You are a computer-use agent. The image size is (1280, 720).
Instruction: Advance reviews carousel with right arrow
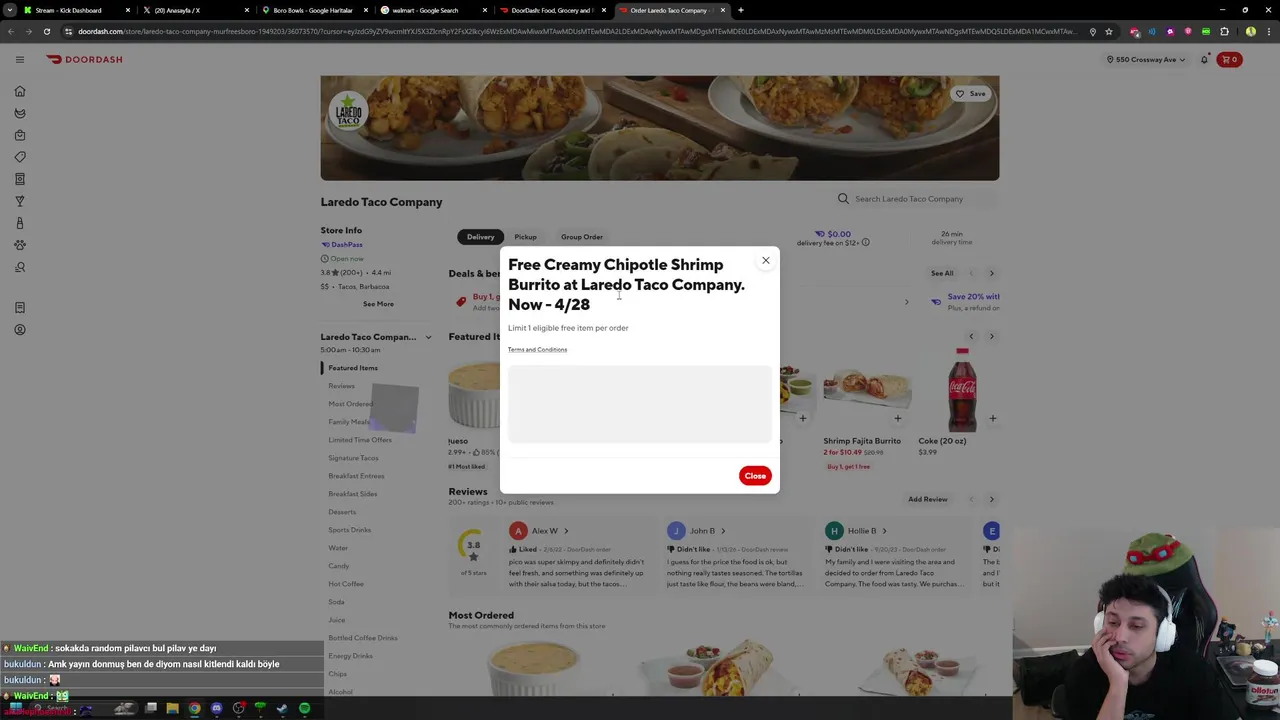[x=992, y=499]
